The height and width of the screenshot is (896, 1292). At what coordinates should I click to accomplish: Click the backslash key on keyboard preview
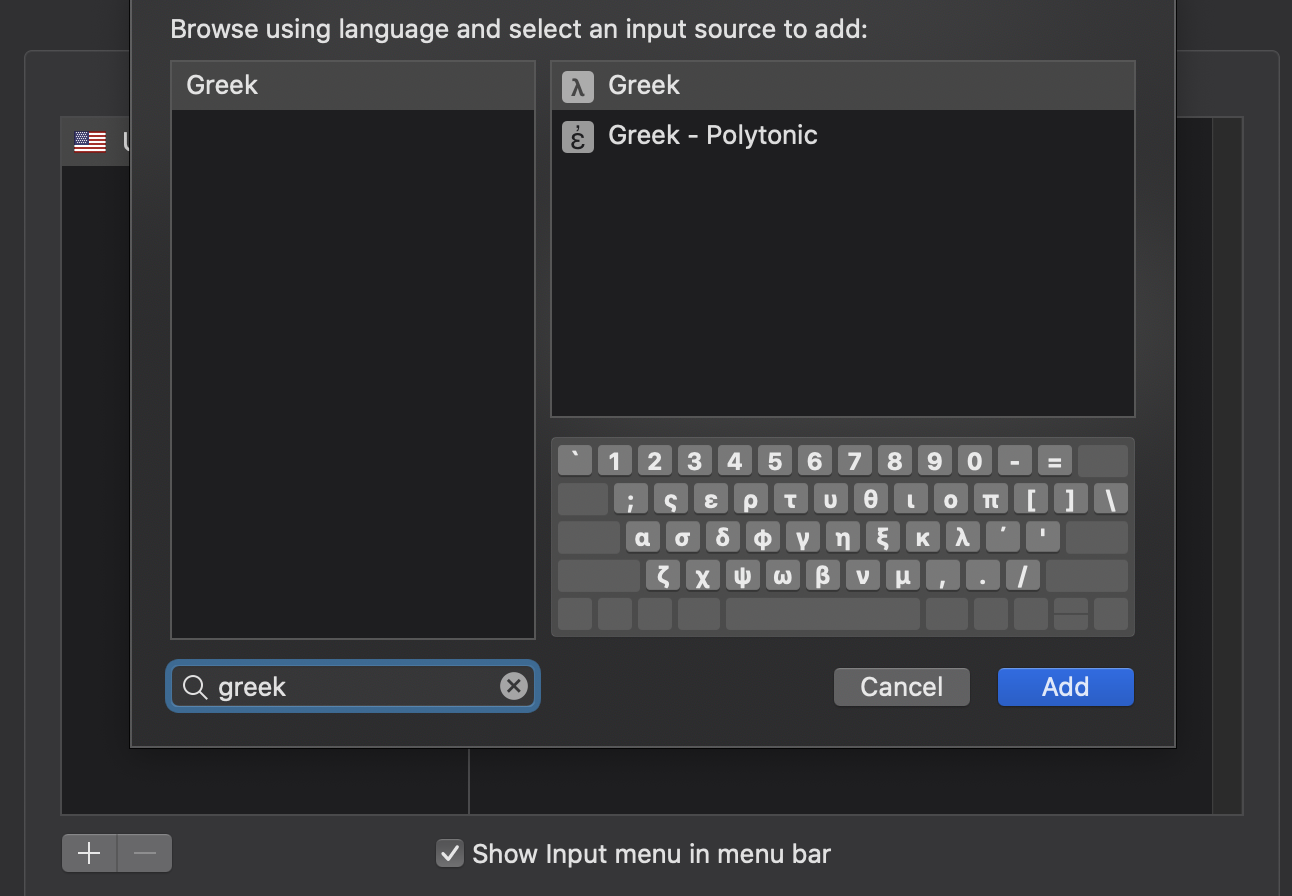pyautogui.click(x=1111, y=499)
